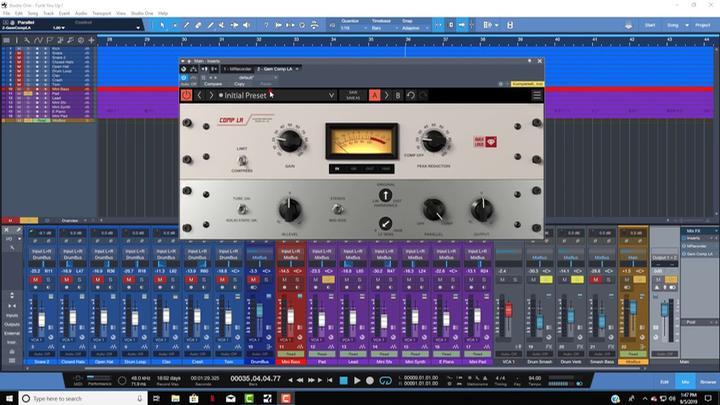720x405 pixels.
Task: Load previous preset with left arrow
Action: pyautogui.click(x=199, y=96)
